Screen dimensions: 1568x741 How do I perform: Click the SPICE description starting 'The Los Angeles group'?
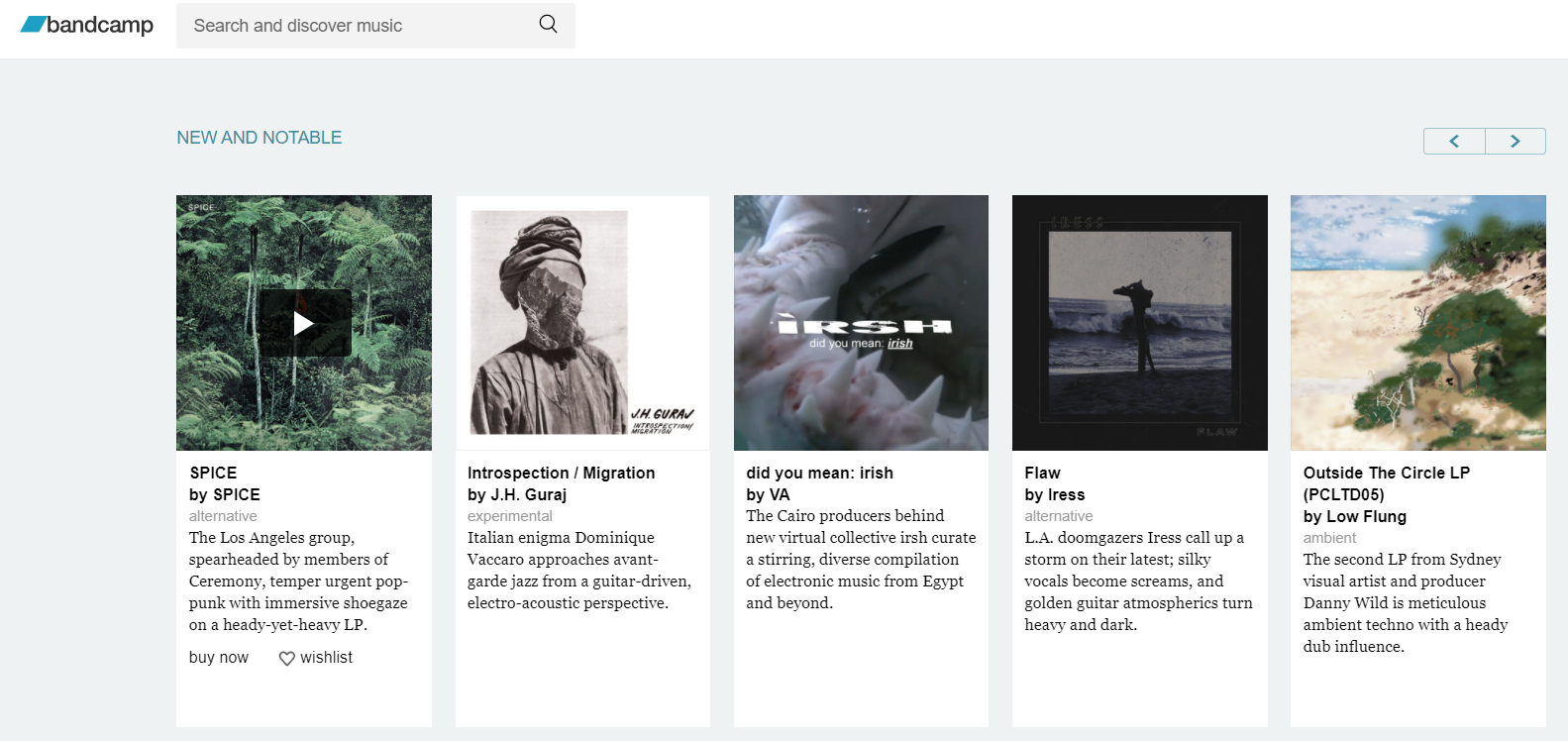coord(298,582)
